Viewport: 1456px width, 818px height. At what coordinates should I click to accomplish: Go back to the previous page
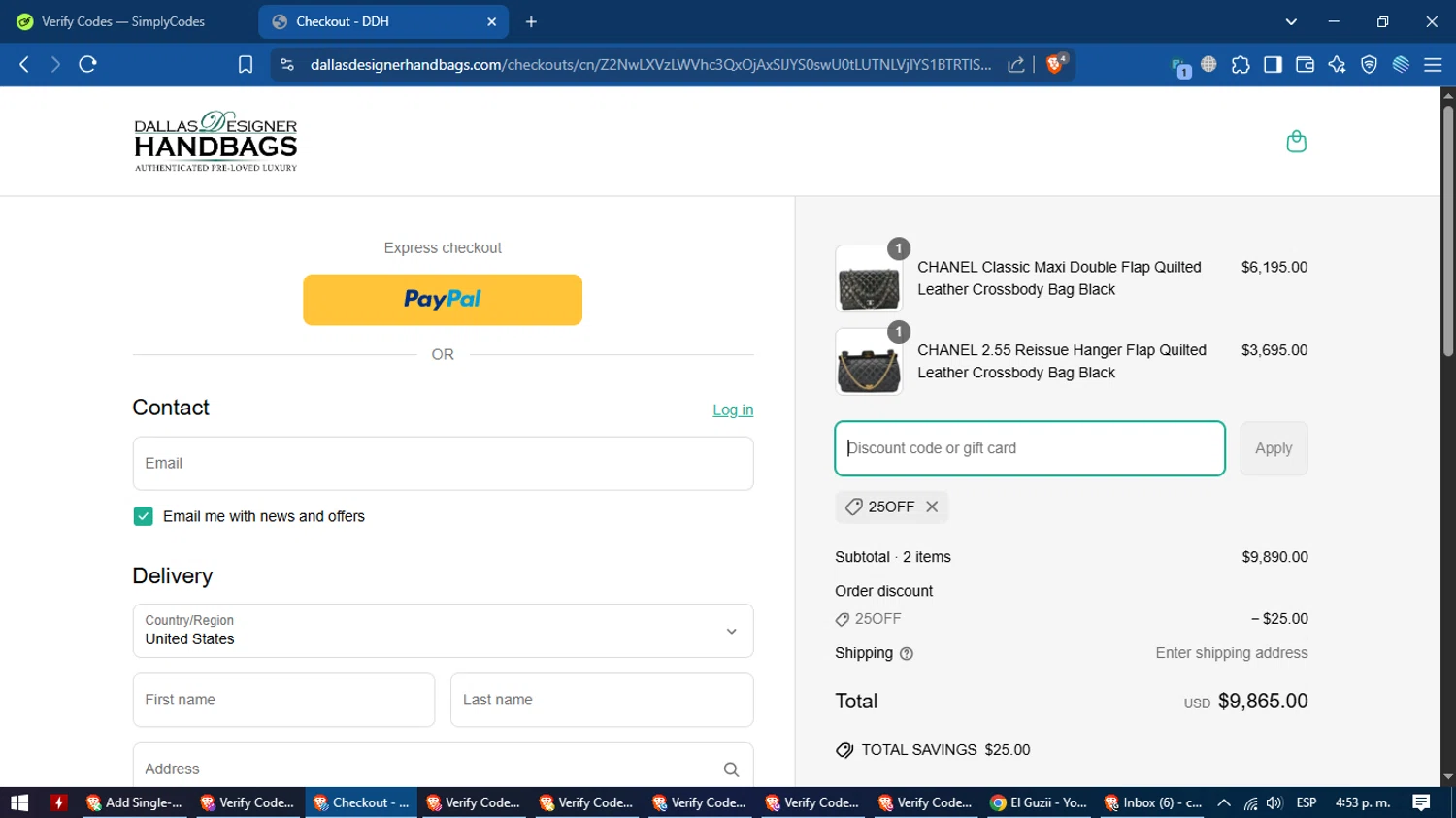pos(24,64)
